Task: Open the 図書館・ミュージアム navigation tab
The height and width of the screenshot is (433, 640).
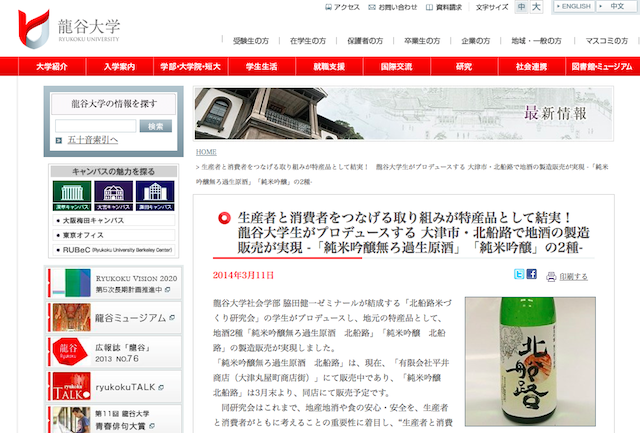Action: tap(602, 67)
